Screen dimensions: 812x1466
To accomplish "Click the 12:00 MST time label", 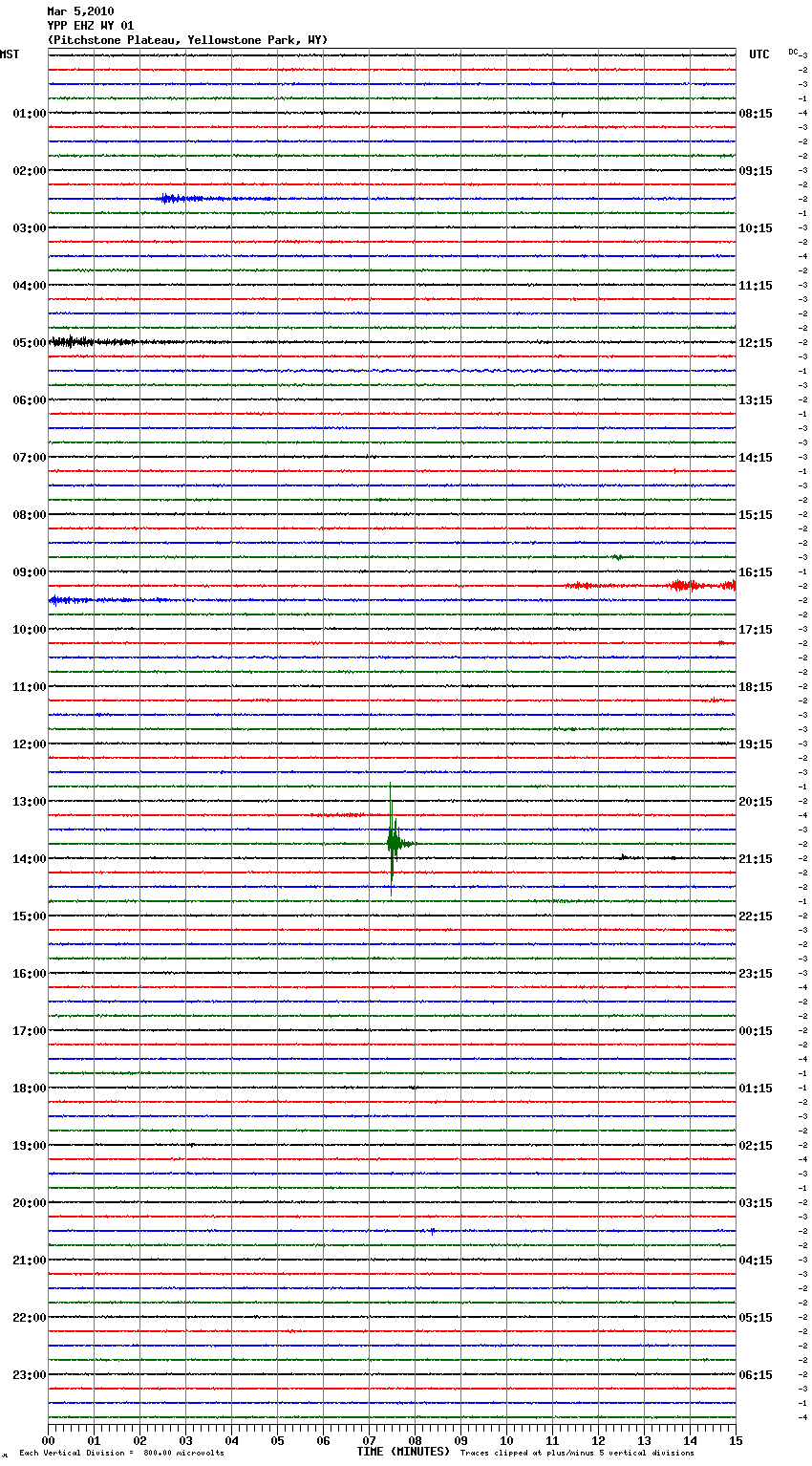I will (x=29, y=744).
